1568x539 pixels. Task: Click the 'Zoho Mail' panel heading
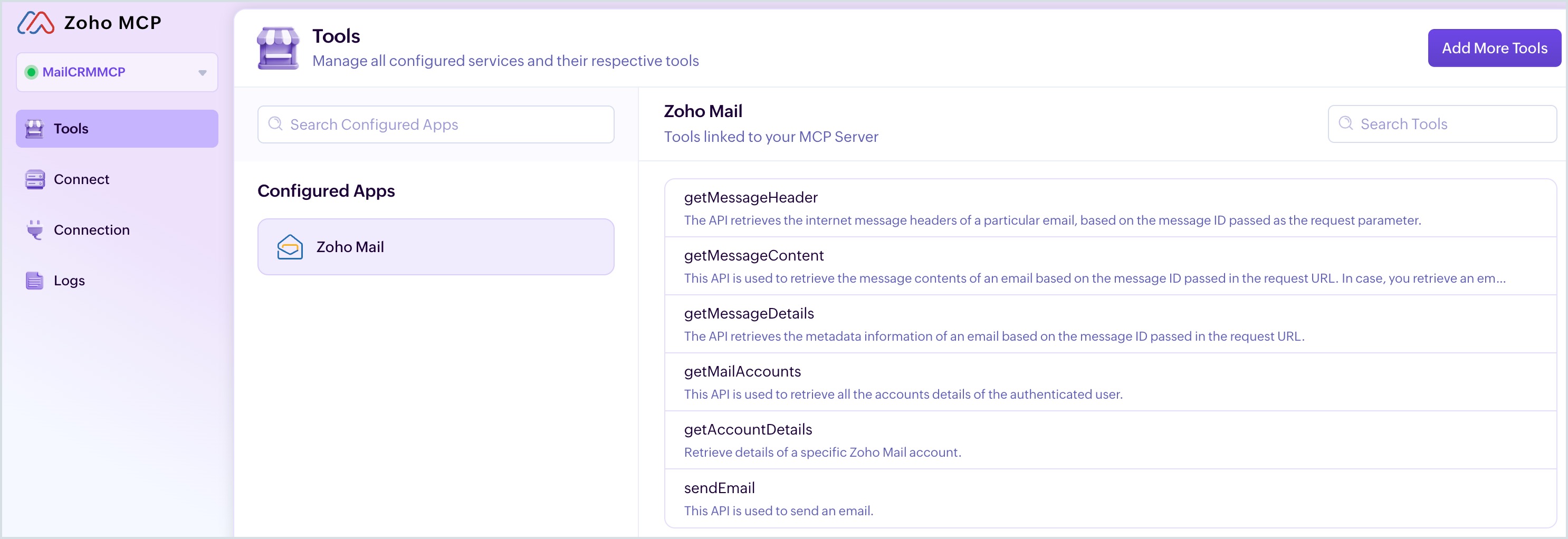click(x=703, y=111)
